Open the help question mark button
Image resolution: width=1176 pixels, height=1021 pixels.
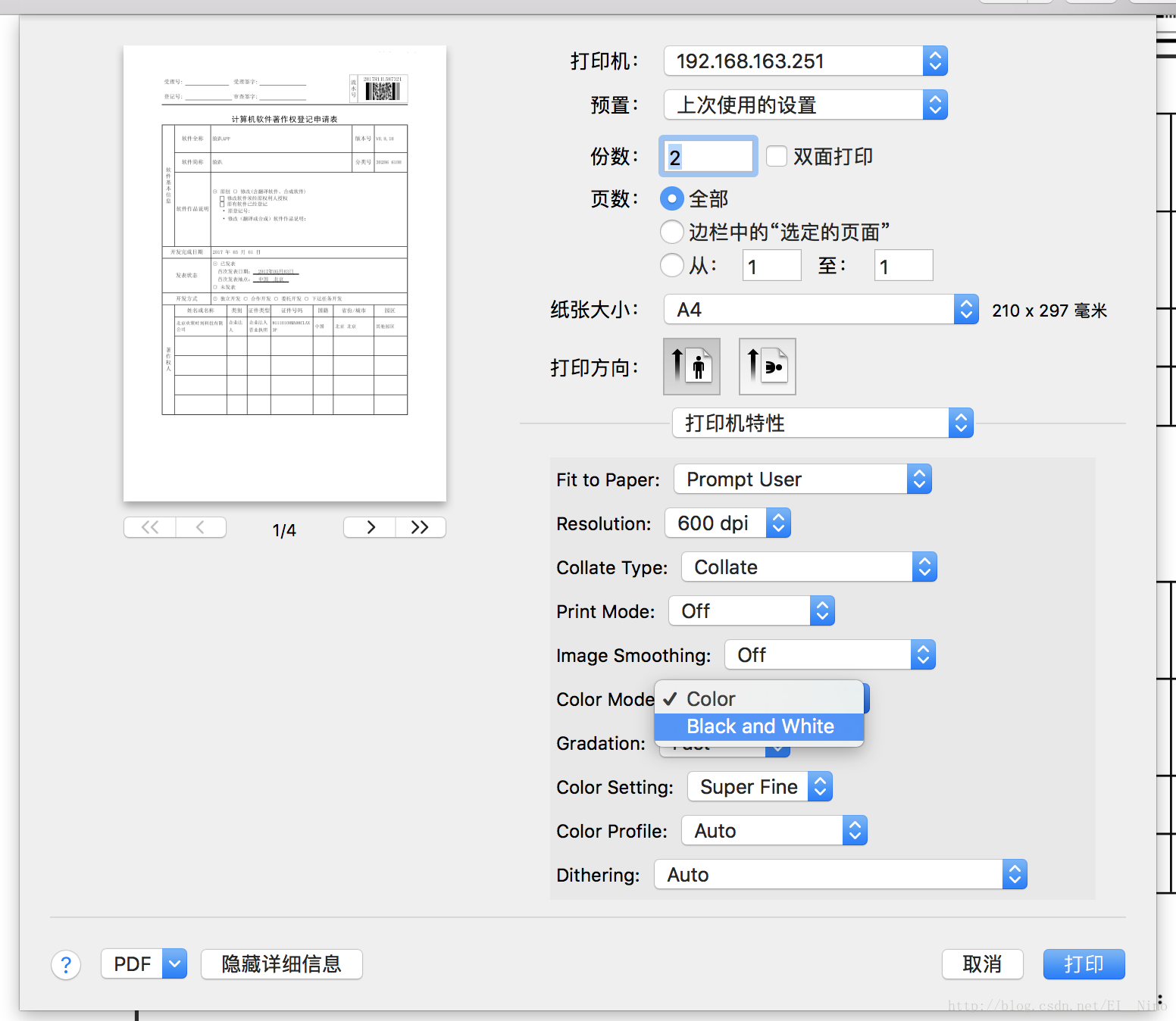[x=66, y=965]
